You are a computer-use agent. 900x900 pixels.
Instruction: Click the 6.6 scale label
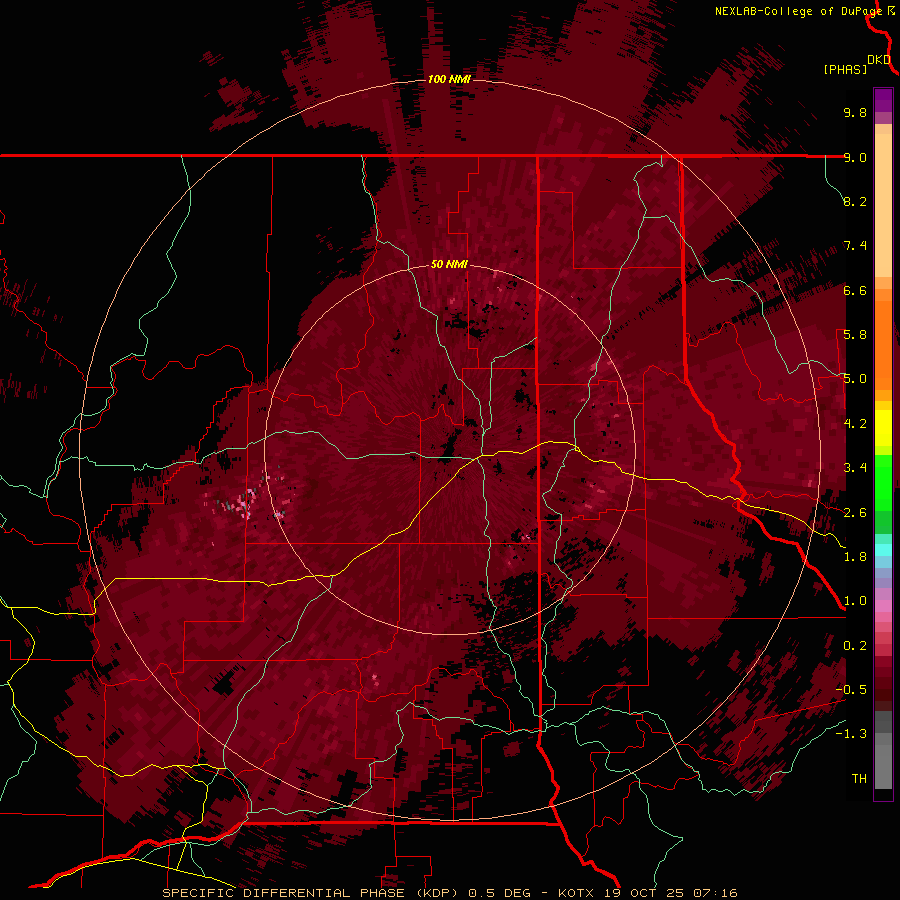[x=855, y=290]
